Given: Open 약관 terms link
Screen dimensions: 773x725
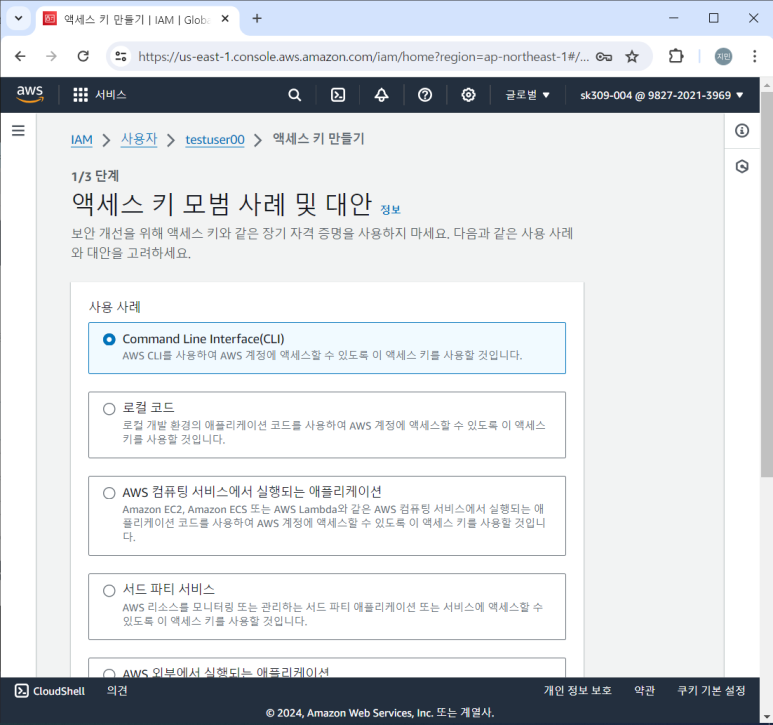Looking at the screenshot, I should [x=644, y=690].
